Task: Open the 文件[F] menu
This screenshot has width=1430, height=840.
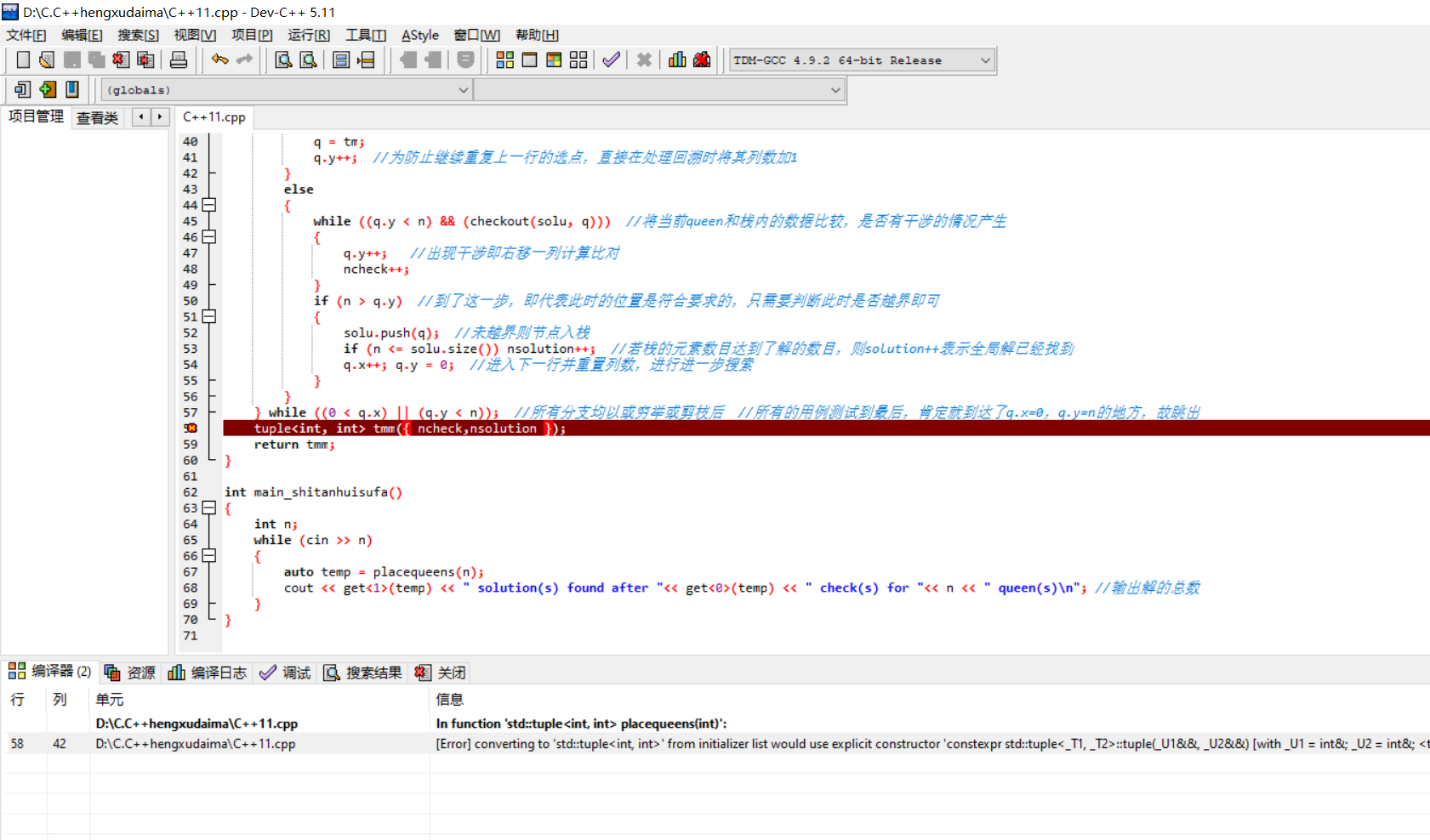Action: point(26,35)
